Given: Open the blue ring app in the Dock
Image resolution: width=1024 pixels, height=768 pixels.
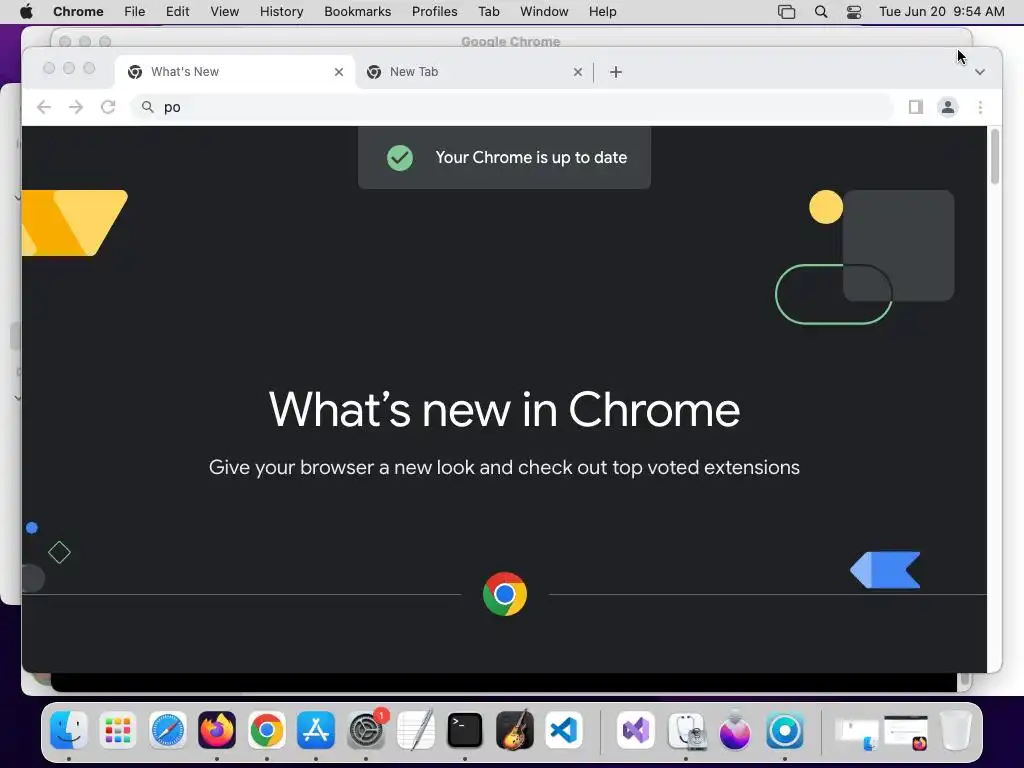Looking at the screenshot, I should [x=785, y=730].
